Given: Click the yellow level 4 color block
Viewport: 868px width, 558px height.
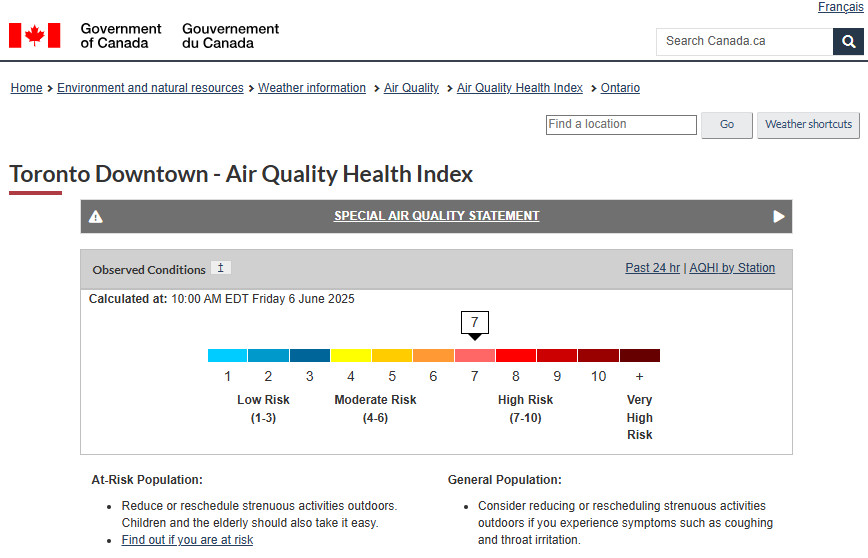Looking at the screenshot, I should click(351, 355).
